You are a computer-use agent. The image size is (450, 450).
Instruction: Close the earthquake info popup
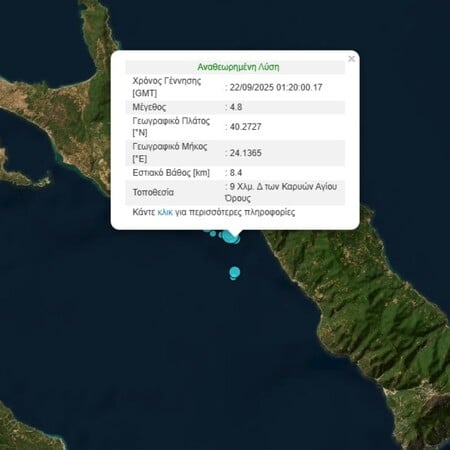[x=351, y=59]
